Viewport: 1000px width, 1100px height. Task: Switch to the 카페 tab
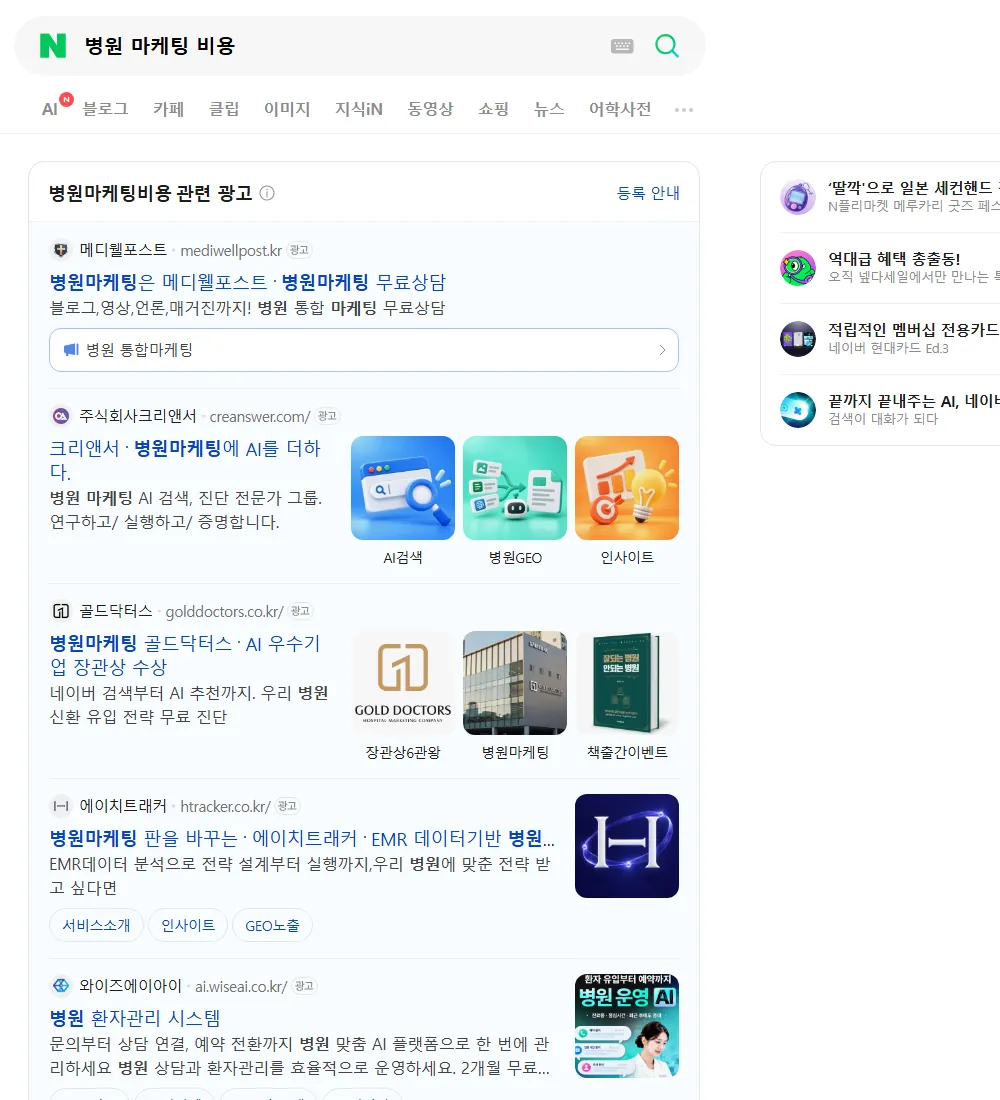point(168,109)
